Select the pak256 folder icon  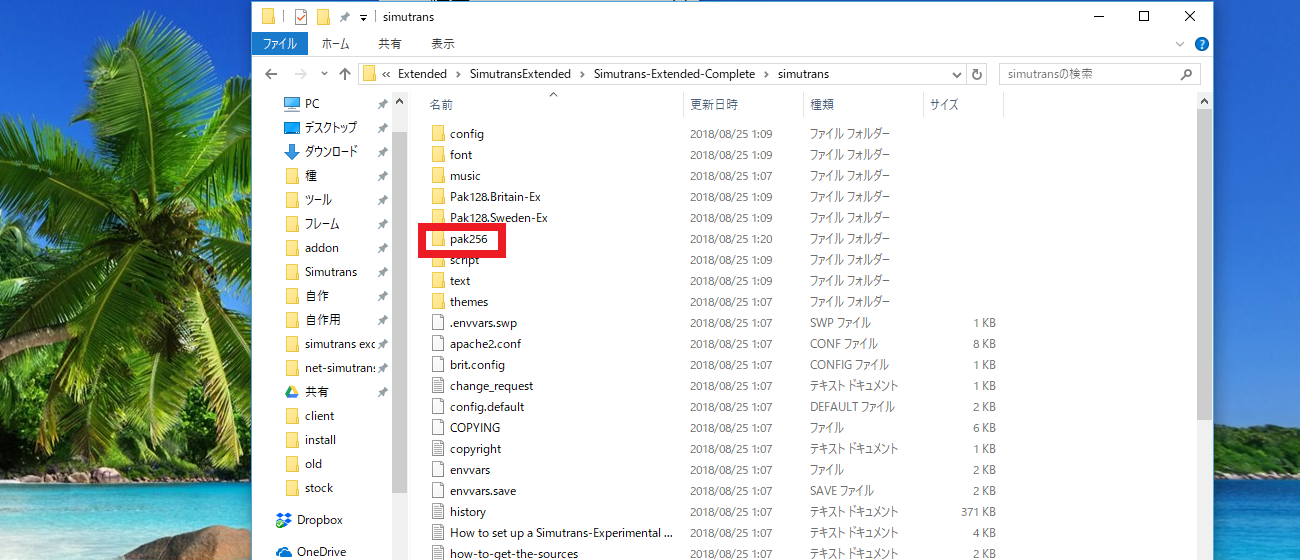pos(437,239)
